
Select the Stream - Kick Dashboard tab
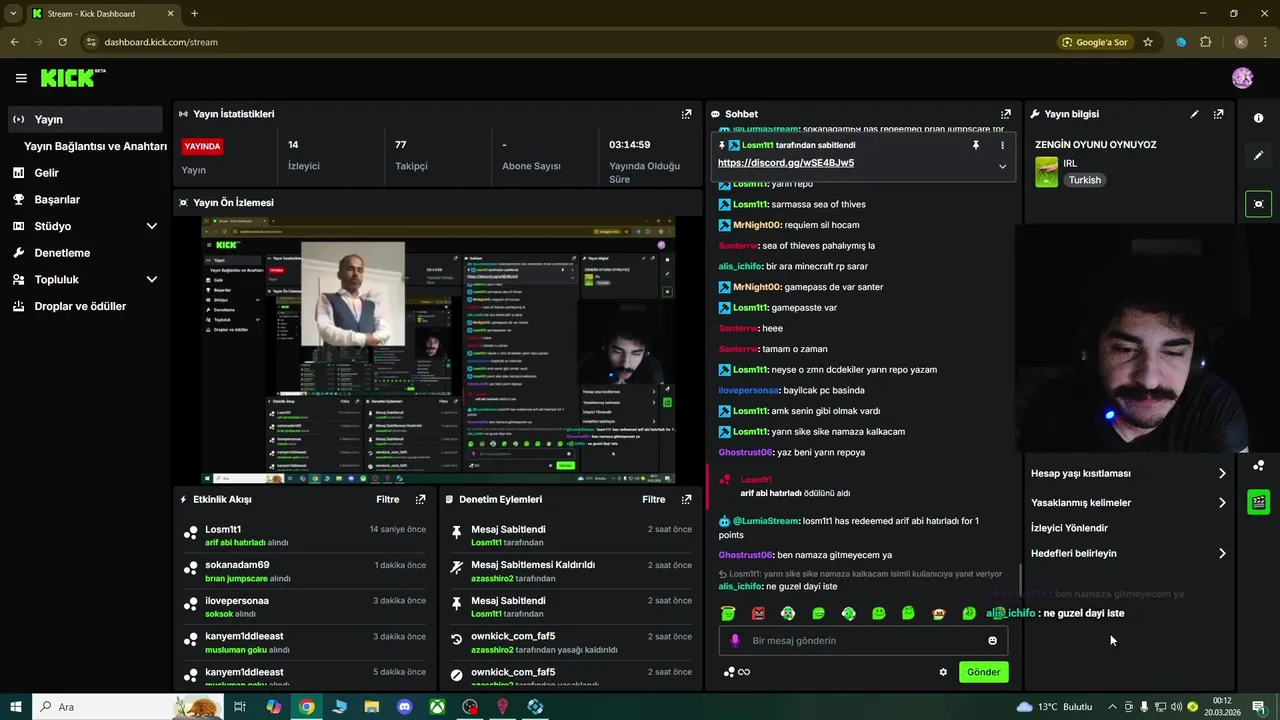101,14
